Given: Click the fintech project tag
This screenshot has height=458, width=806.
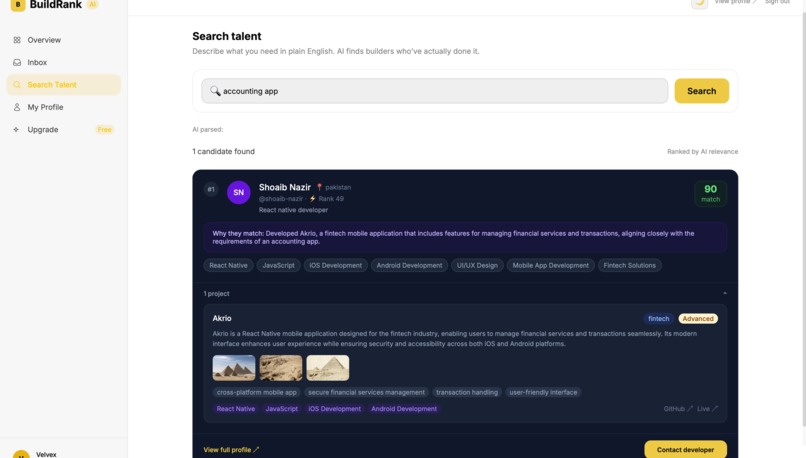Looking at the screenshot, I should (658, 319).
